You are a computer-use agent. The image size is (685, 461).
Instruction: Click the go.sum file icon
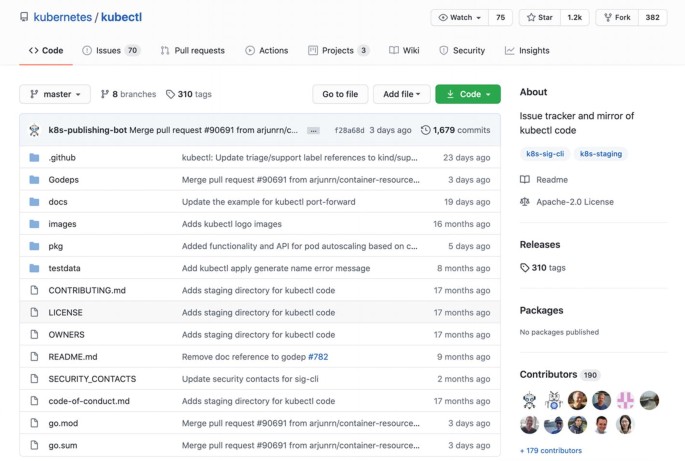tap(34, 445)
